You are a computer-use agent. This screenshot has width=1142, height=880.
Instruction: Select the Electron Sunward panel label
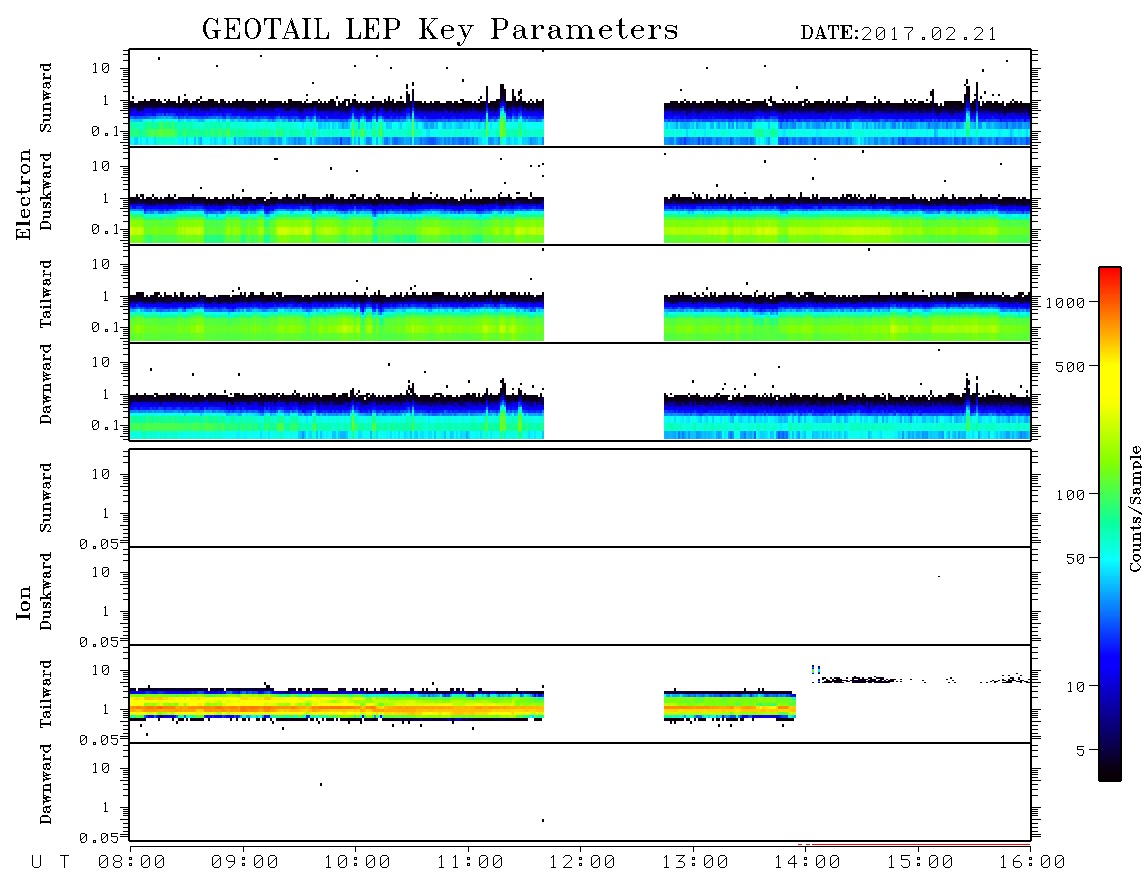(x=46, y=98)
